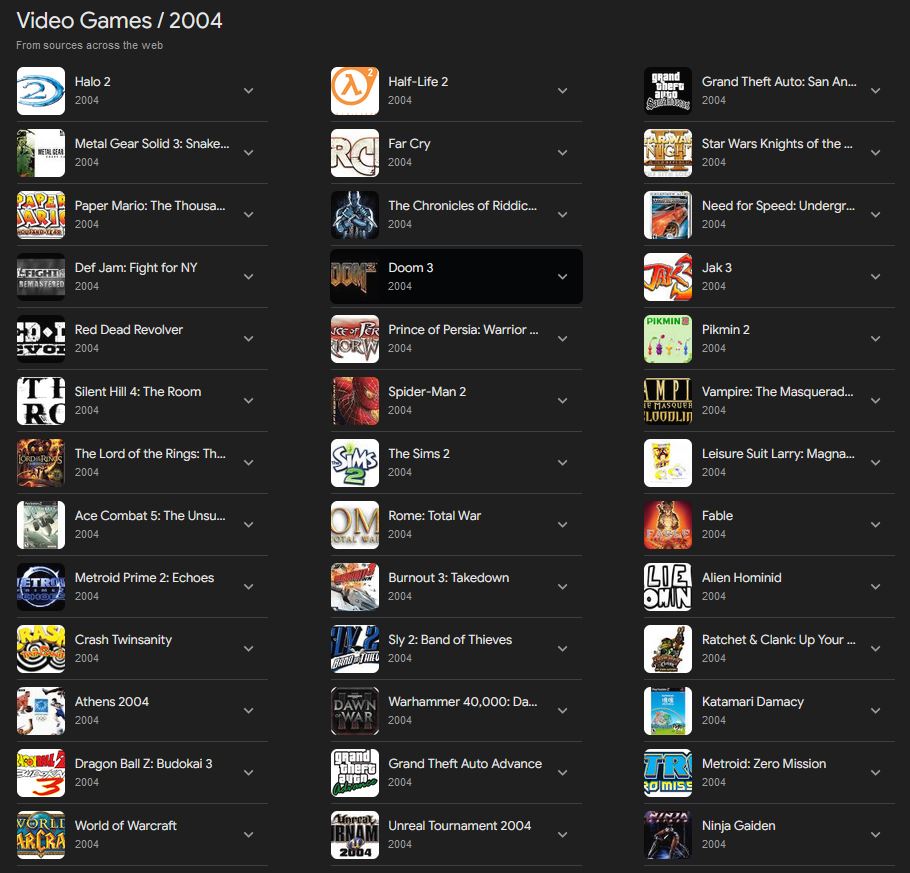
Task: Expand the Spider-Man 2 chevron
Action: tap(562, 401)
